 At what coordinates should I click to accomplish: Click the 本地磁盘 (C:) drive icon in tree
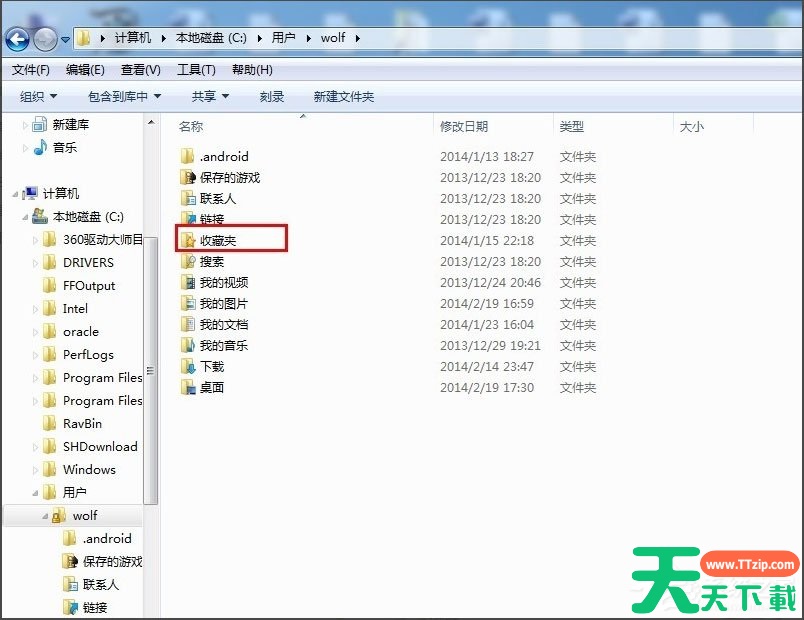[x=40, y=216]
